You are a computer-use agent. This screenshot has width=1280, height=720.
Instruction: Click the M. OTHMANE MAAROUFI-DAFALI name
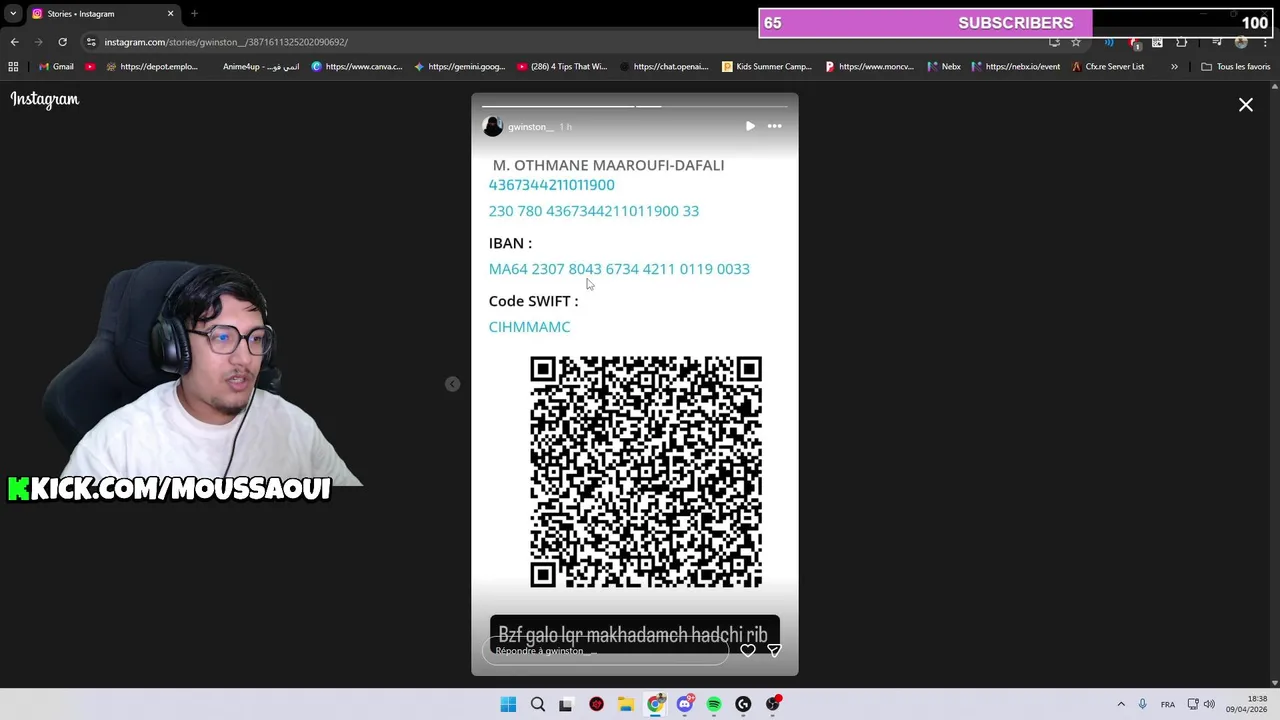608,165
